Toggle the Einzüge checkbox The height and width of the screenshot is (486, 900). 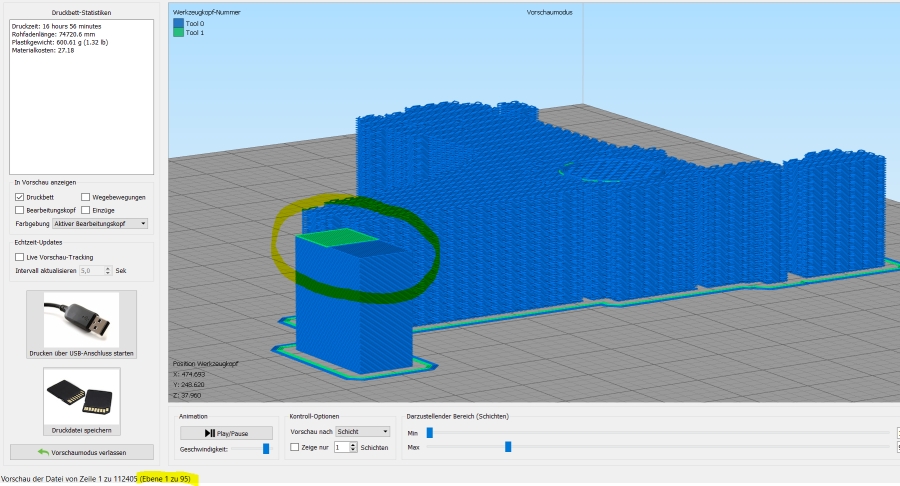85,210
